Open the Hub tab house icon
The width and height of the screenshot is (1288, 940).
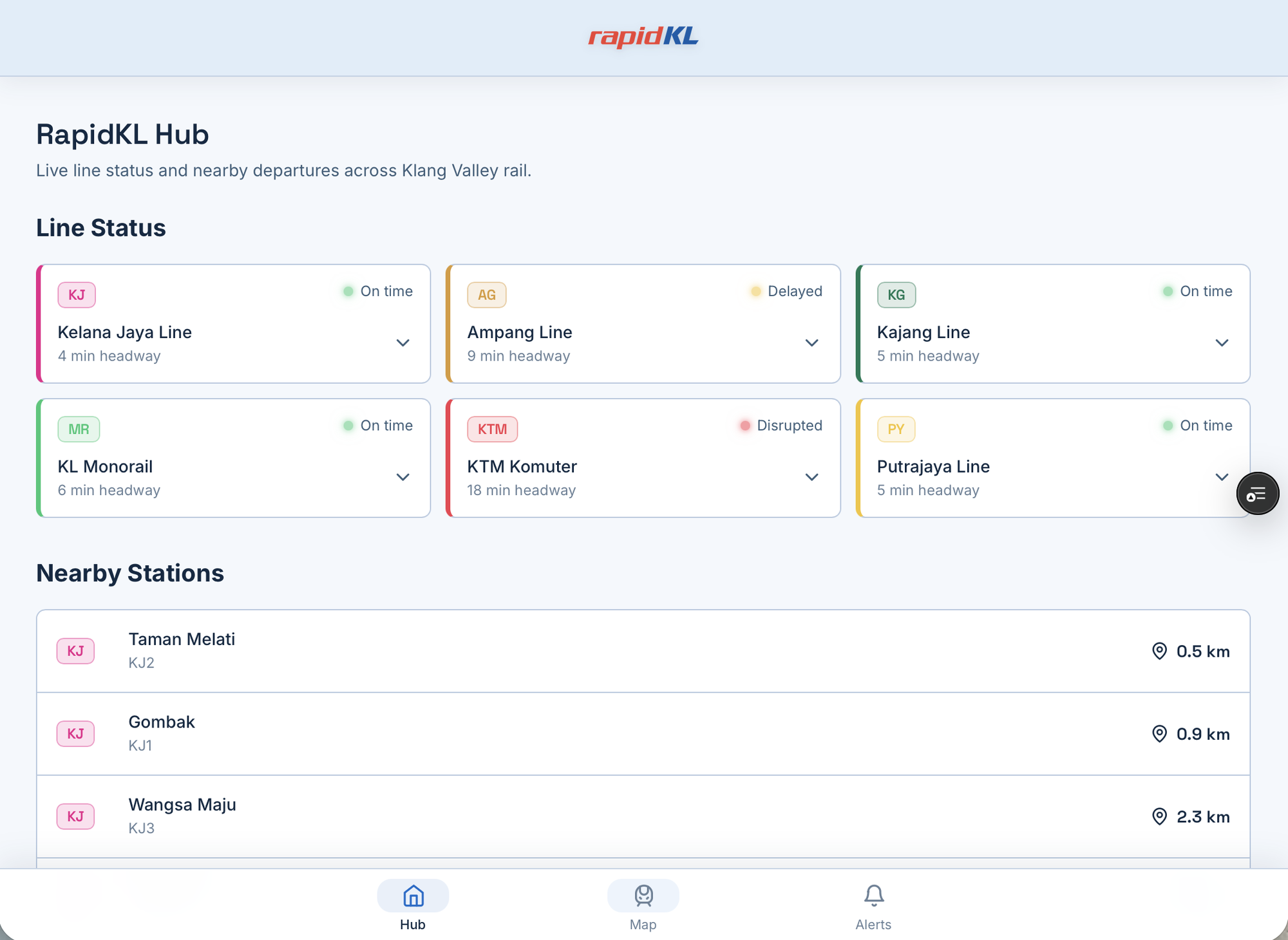click(413, 896)
